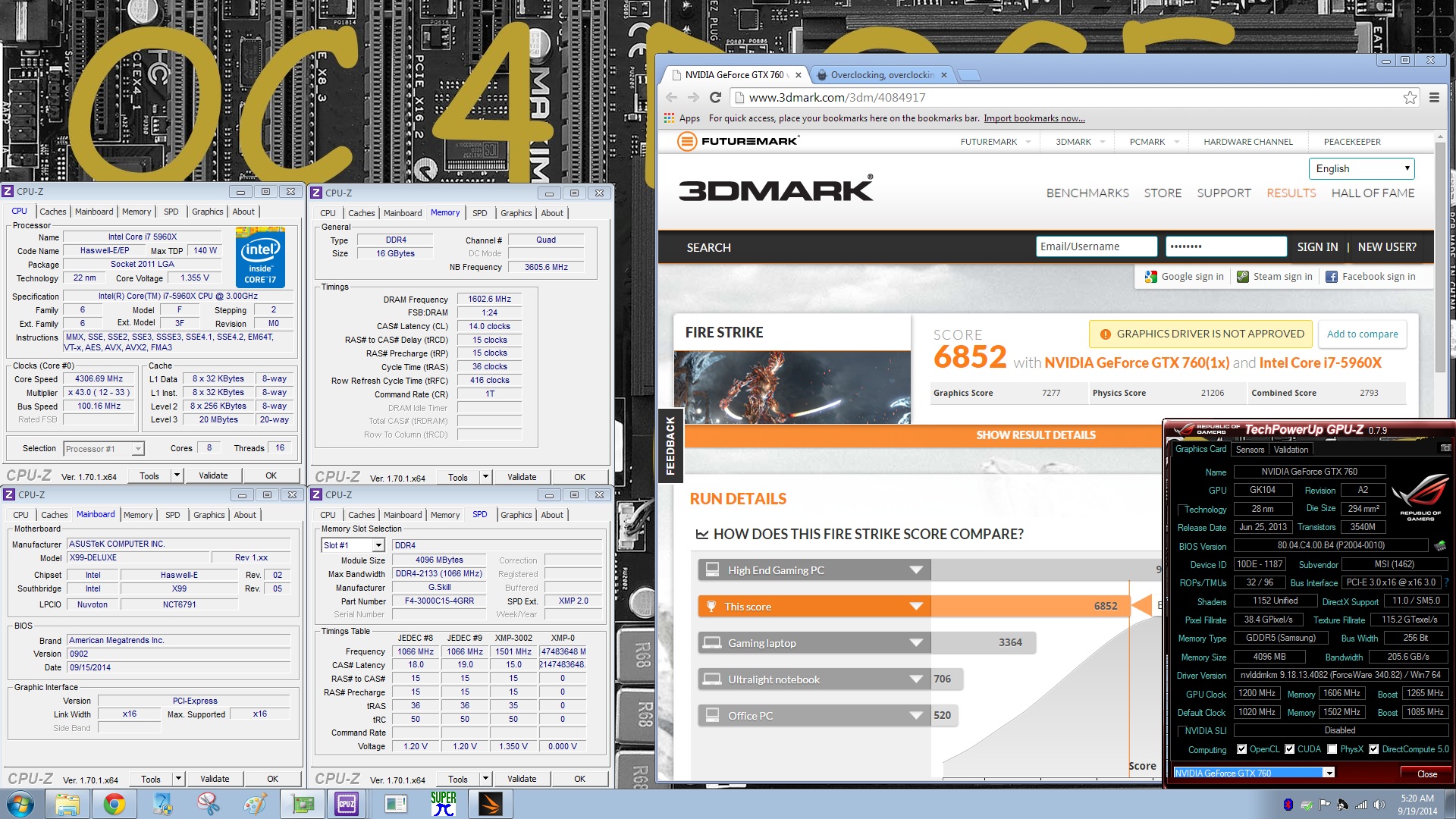Click the Futuremark logo
1456x819 pixels.
pos(737,141)
